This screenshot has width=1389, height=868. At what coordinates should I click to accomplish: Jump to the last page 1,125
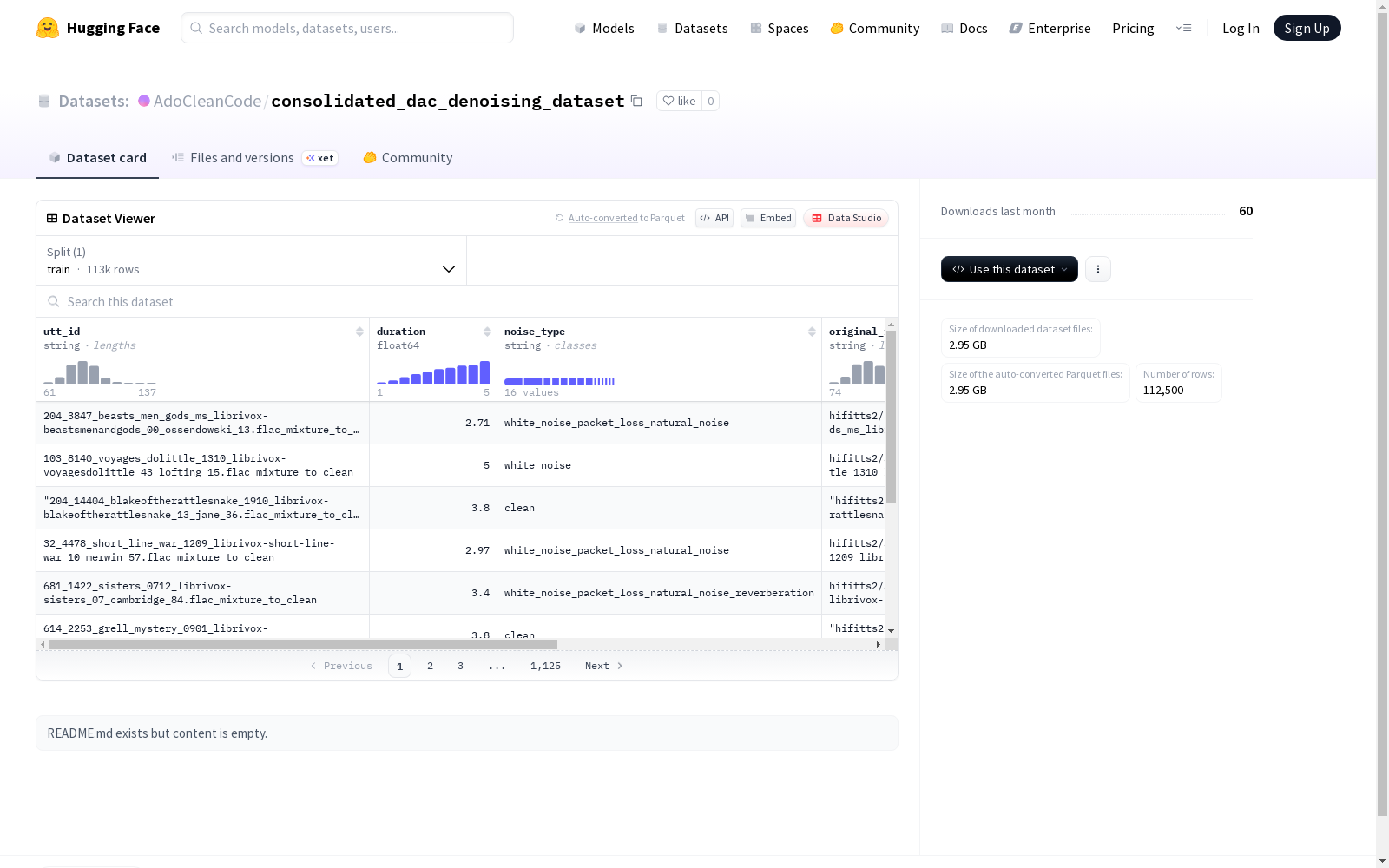click(x=545, y=666)
